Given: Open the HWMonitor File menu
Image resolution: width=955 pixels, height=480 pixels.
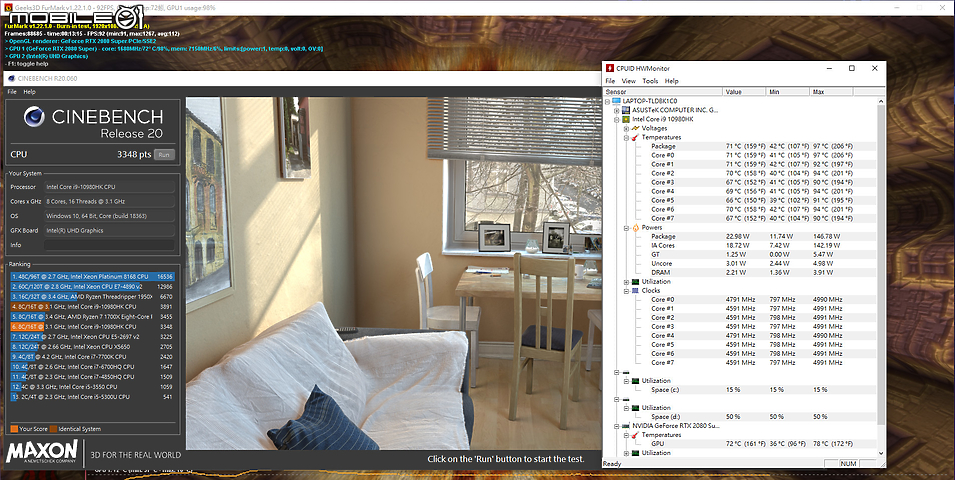Looking at the screenshot, I should (x=610, y=81).
